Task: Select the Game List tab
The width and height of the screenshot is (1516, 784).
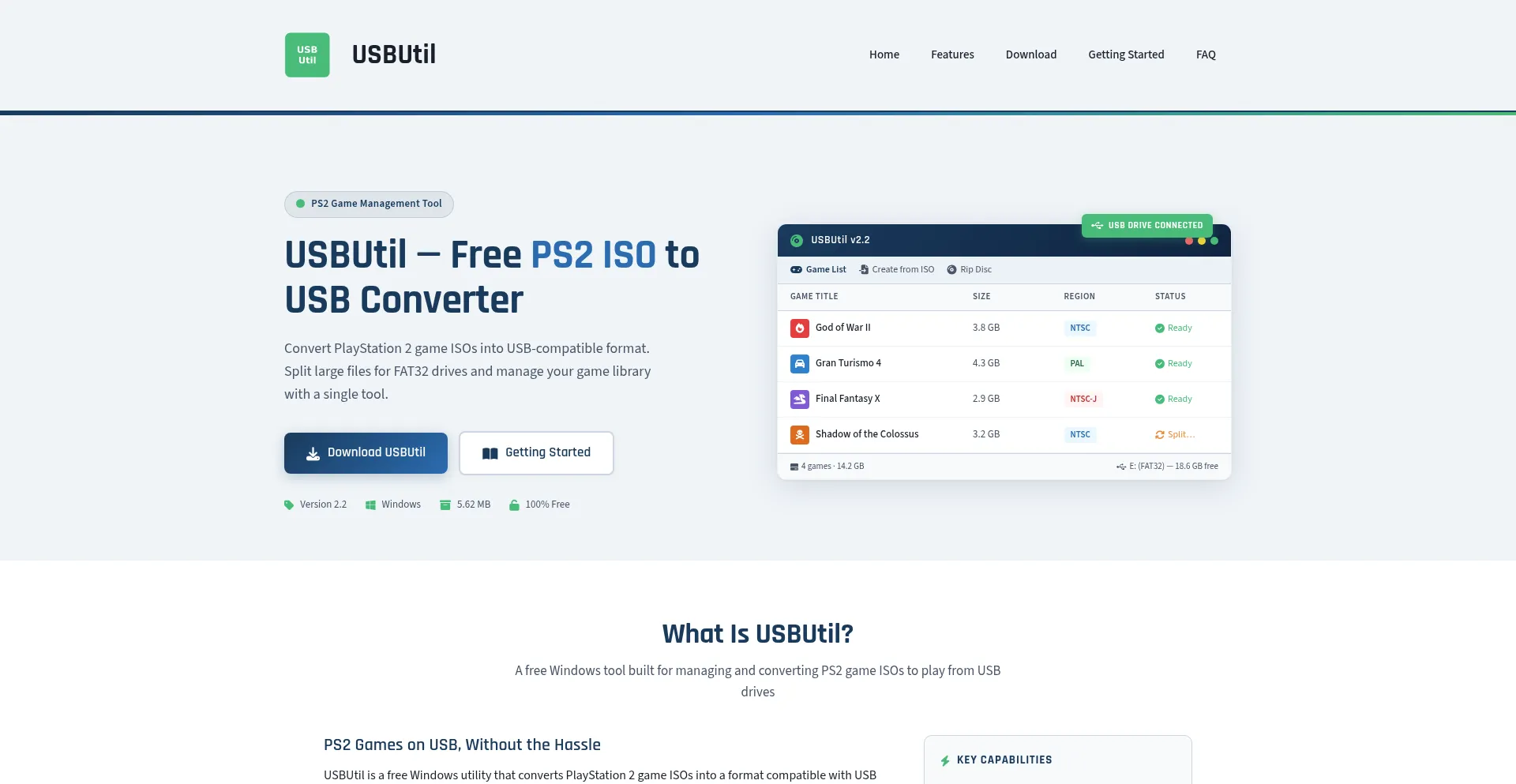Action: coord(818,270)
